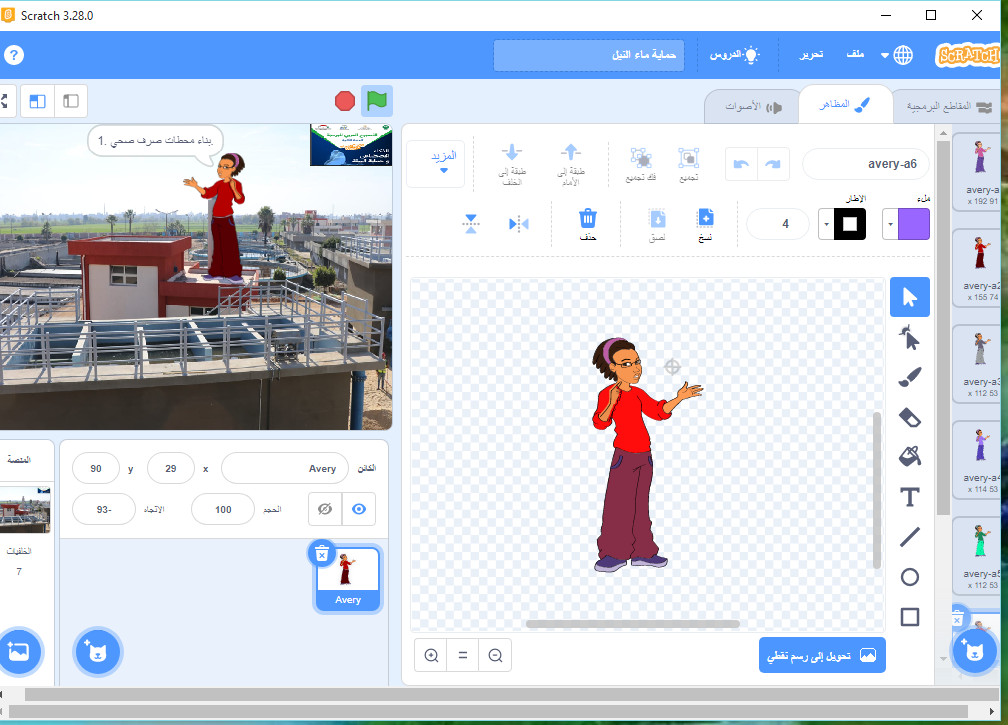Image resolution: width=1008 pixels, height=725 pixels.
Task: Open the Edit (تحرير) menu
Action: [811, 55]
